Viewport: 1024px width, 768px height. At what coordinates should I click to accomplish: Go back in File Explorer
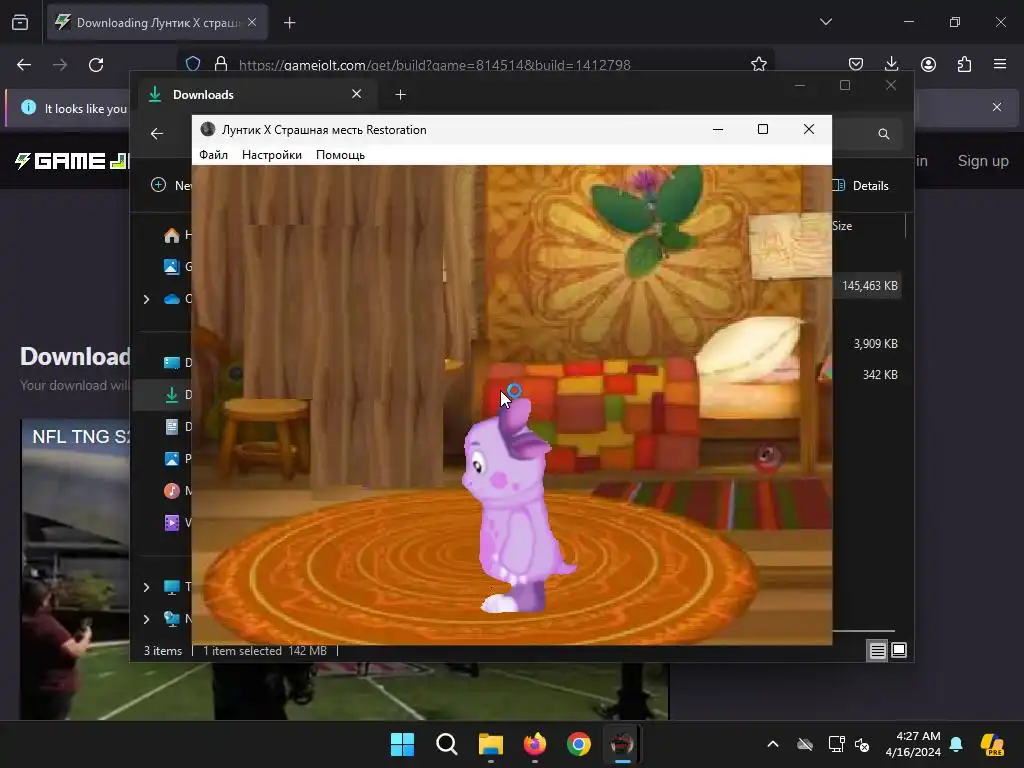click(157, 134)
